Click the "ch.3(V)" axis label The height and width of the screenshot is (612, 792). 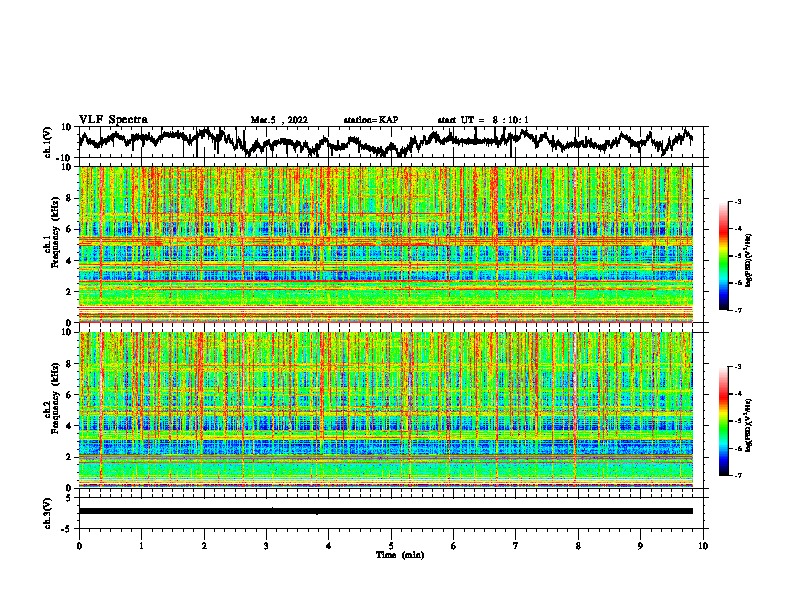point(48,513)
